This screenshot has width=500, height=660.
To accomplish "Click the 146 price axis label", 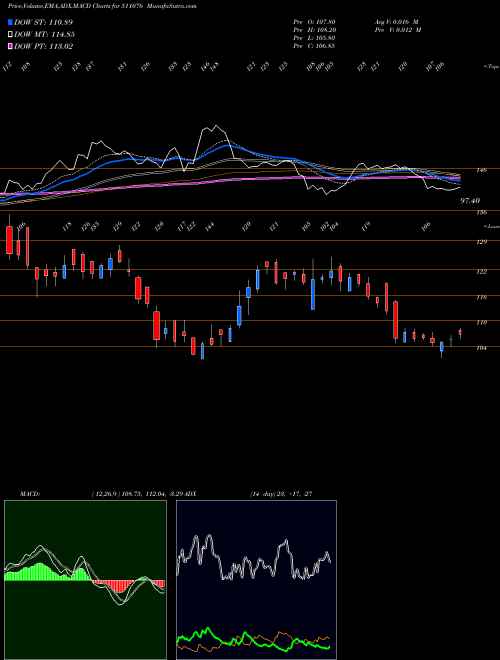I will 482,170.
